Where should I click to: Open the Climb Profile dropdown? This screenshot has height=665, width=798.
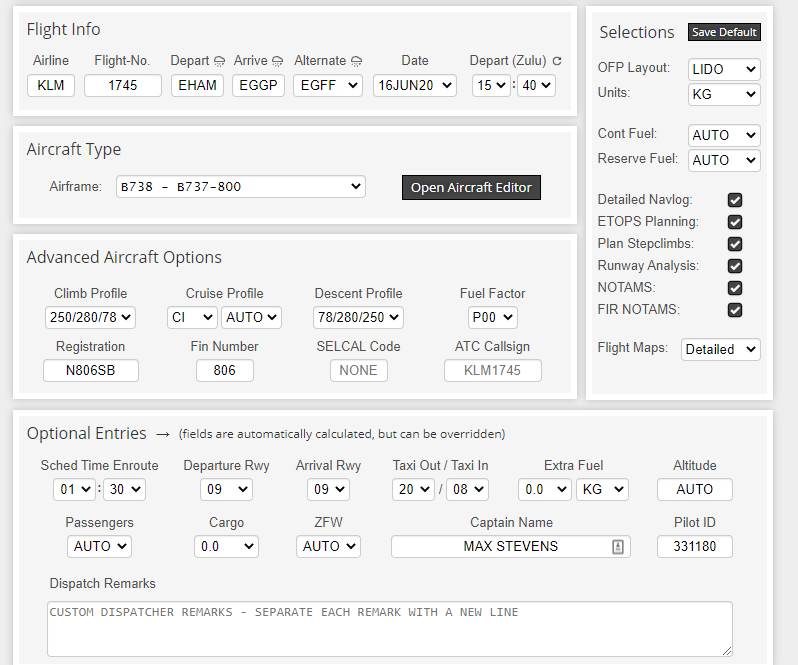(x=90, y=318)
